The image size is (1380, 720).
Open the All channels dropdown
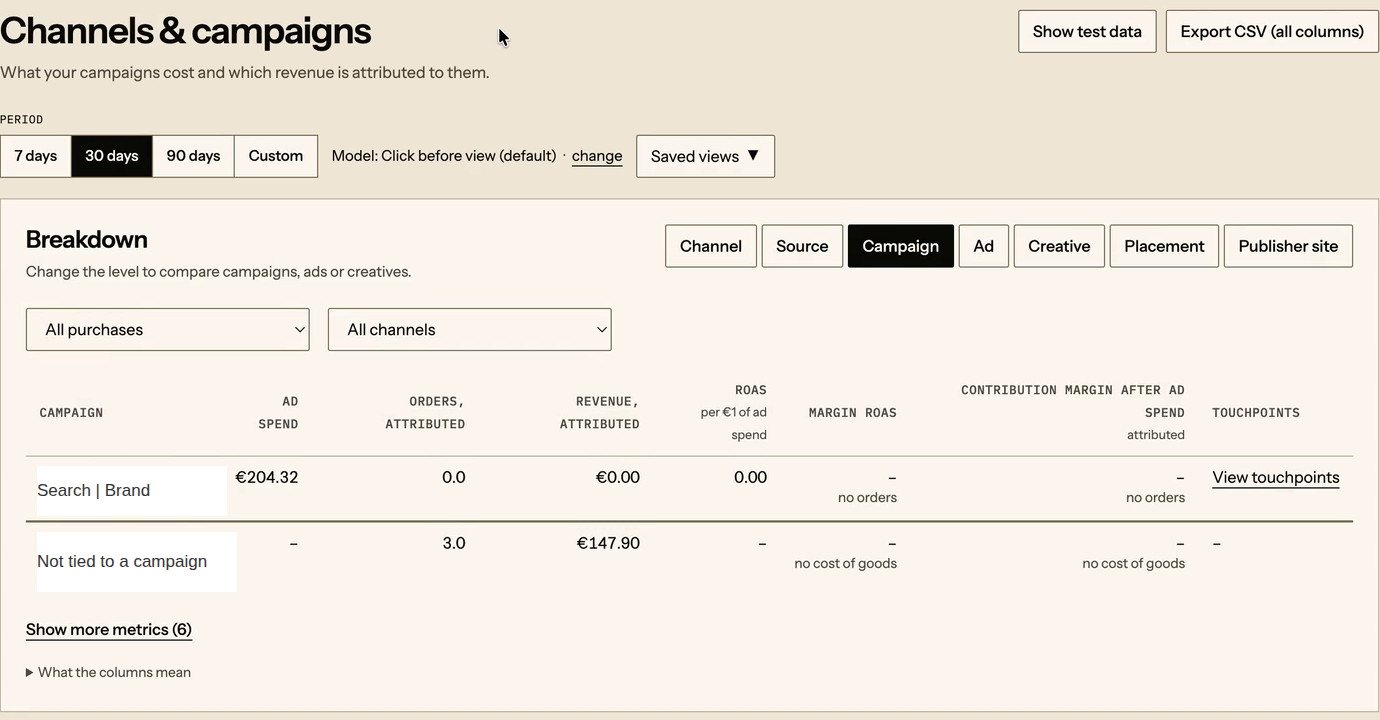click(x=470, y=330)
